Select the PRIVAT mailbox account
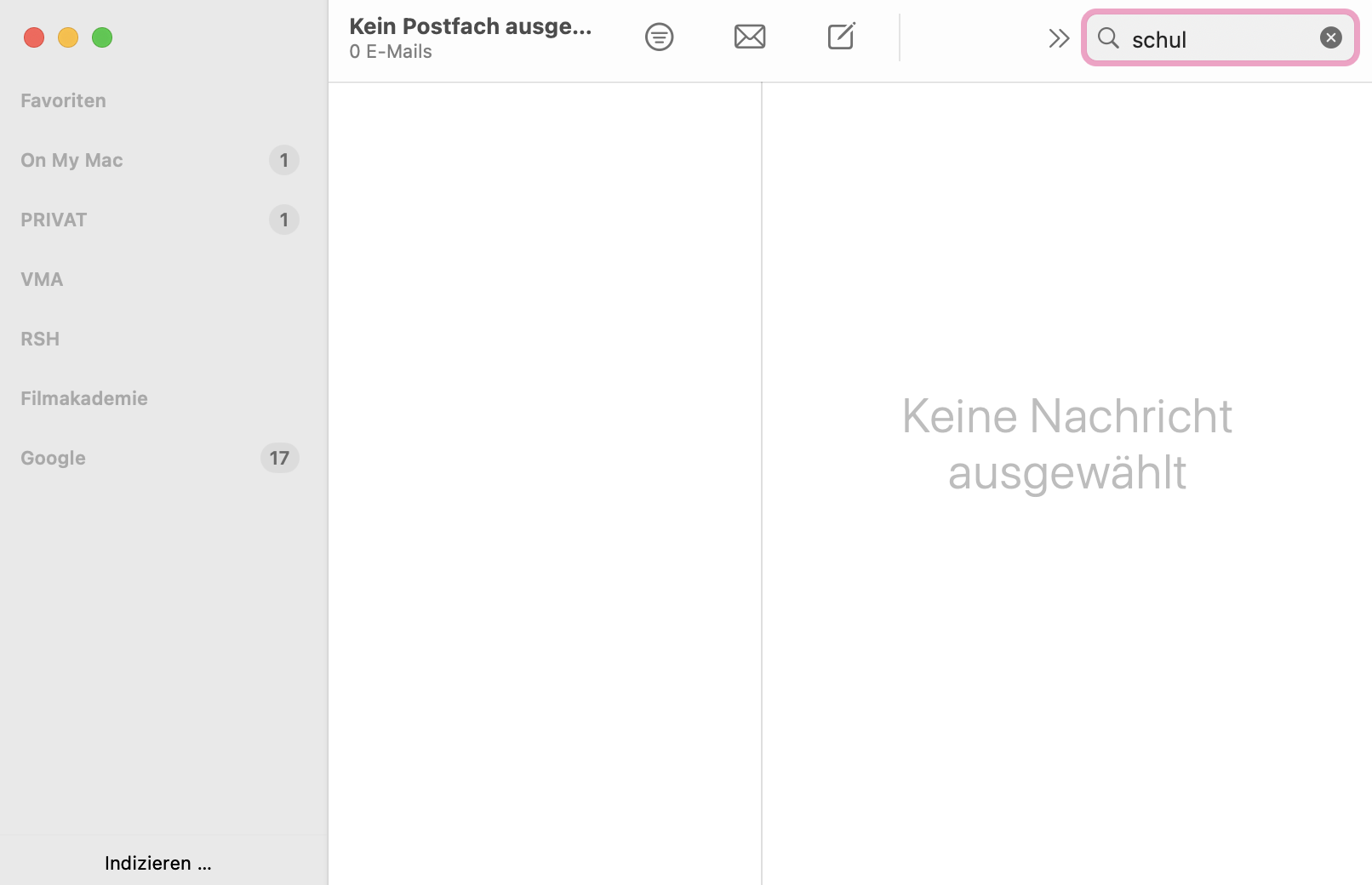 (x=54, y=220)
